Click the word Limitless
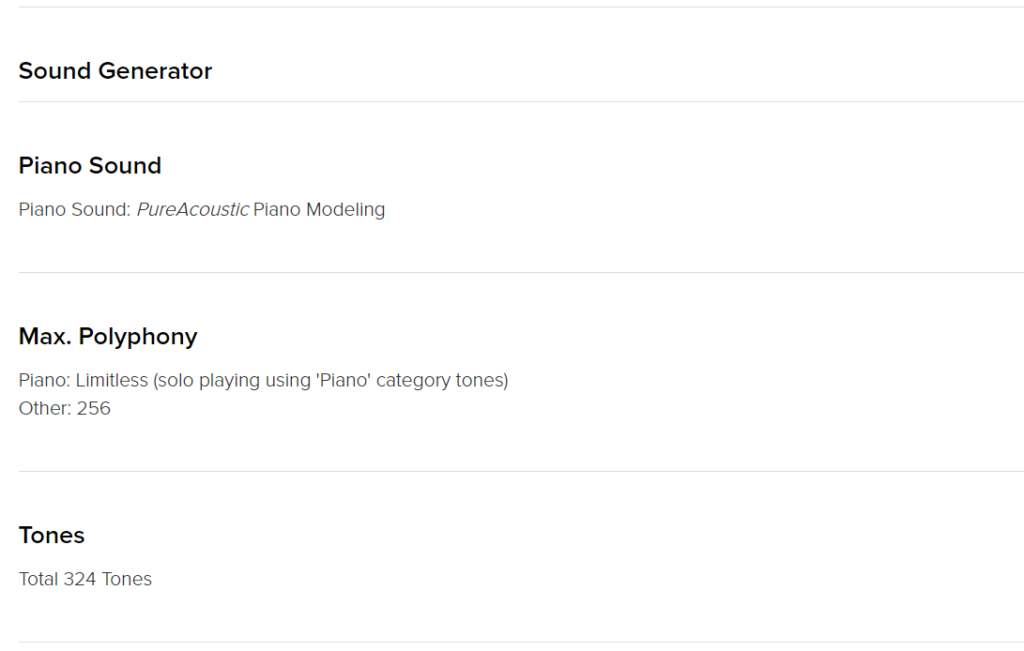 click(x=112, y=380)
